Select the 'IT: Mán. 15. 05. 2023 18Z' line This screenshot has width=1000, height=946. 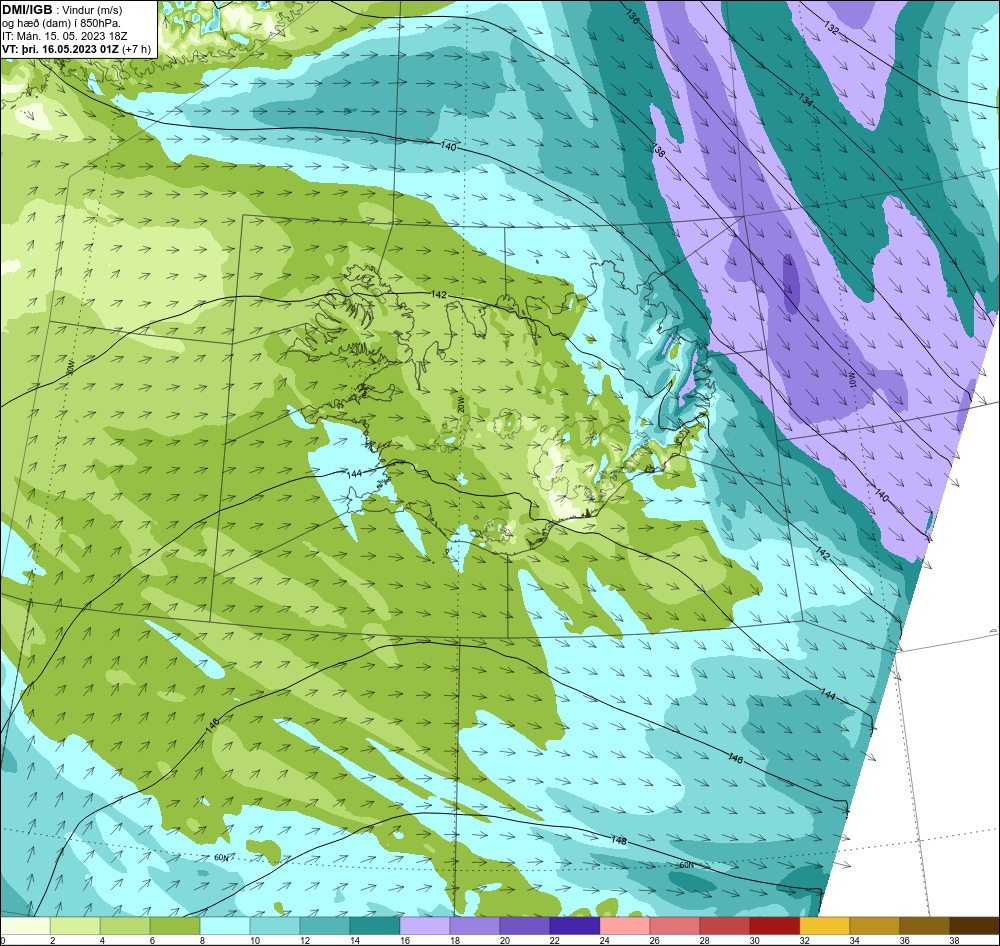(65, 36)
